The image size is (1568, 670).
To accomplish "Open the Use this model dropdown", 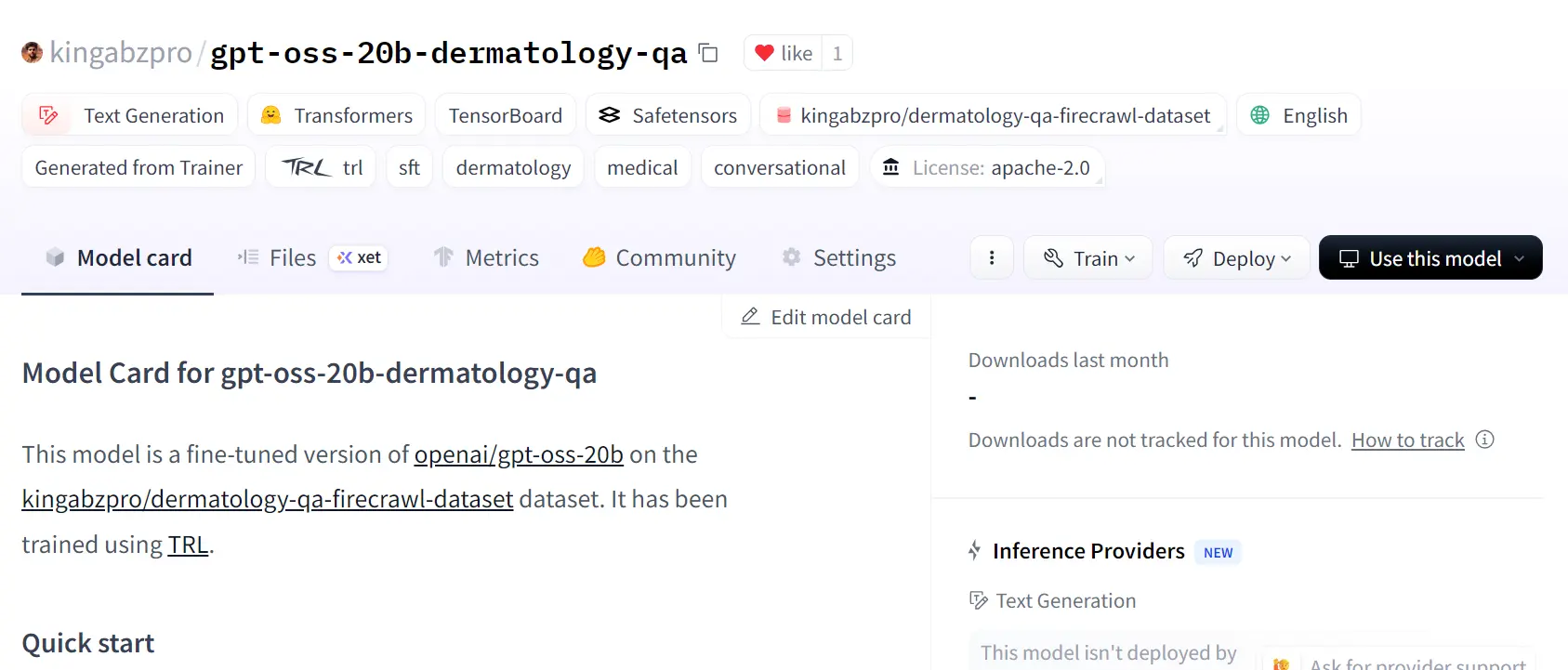I will tap(1430, 258).
